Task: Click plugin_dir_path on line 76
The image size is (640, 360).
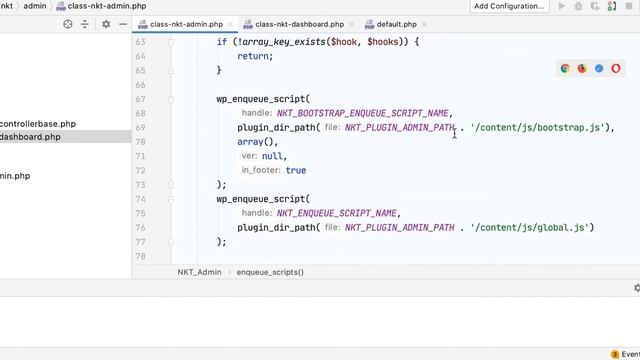Action: point(276,227)
